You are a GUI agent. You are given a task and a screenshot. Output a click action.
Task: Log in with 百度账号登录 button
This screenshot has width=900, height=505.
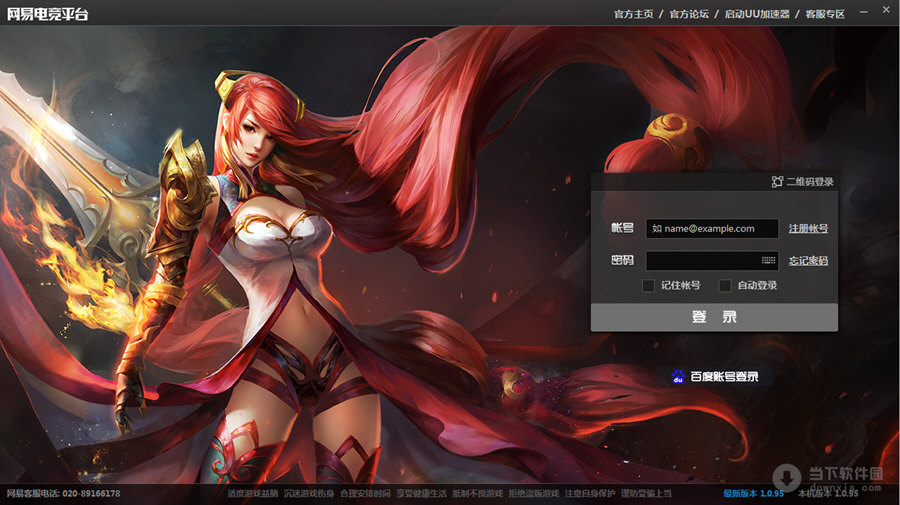coord(715,376)
